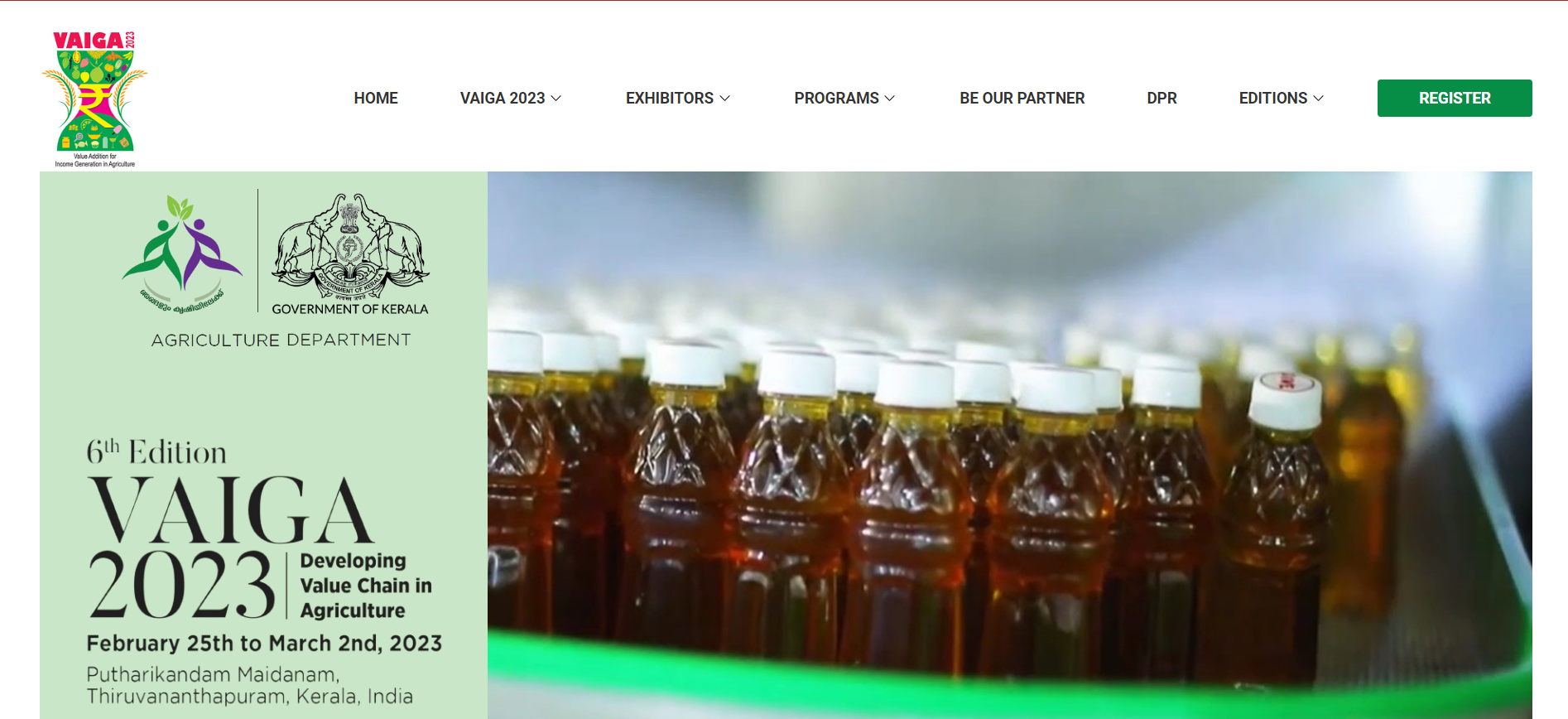Click the bottled oil hero banner image
Screen dimensions: 1568x719
(x=1010, y=445)
